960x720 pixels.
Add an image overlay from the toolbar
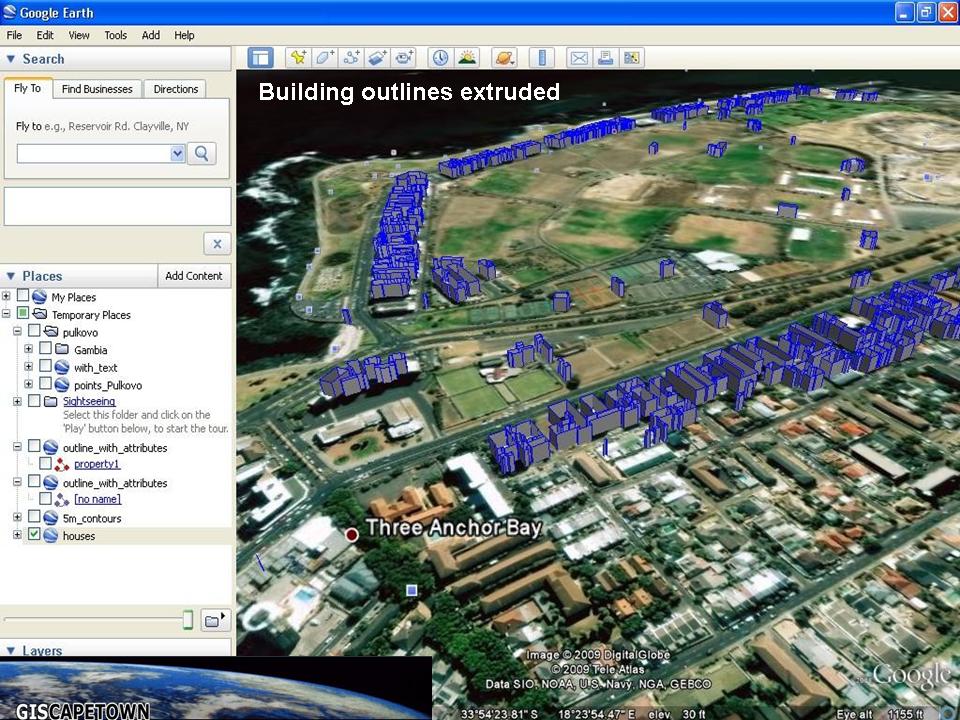point(378,58)
